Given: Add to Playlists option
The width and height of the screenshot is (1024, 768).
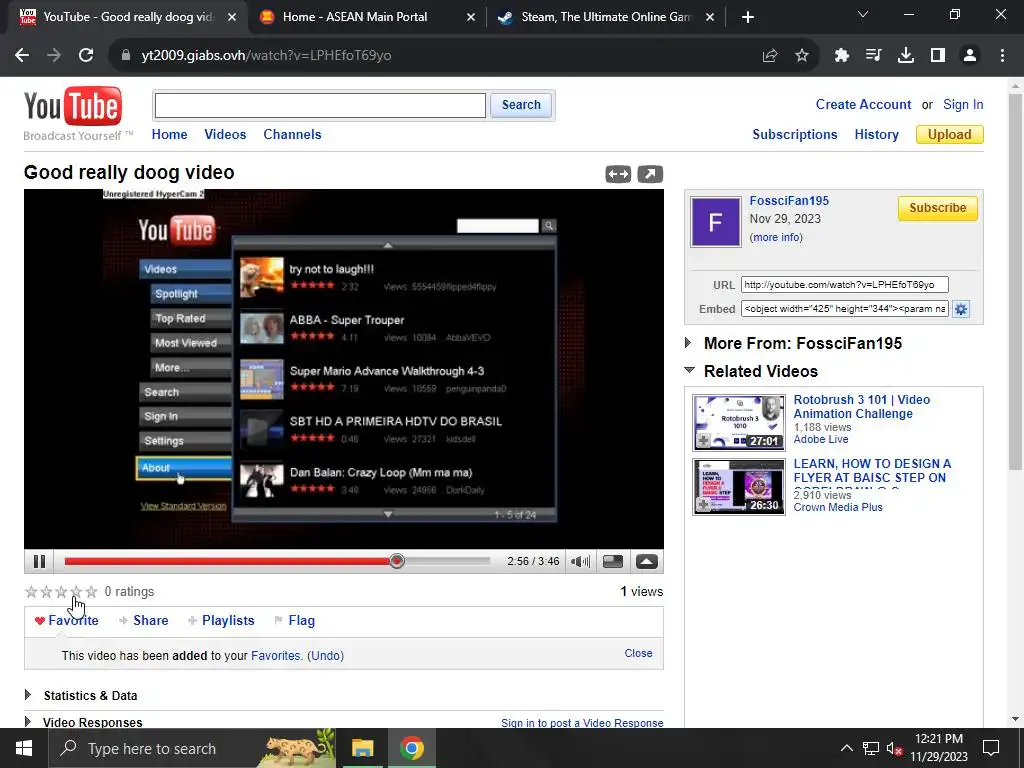Looking at the screenshot, I should (x=228, y=620).
